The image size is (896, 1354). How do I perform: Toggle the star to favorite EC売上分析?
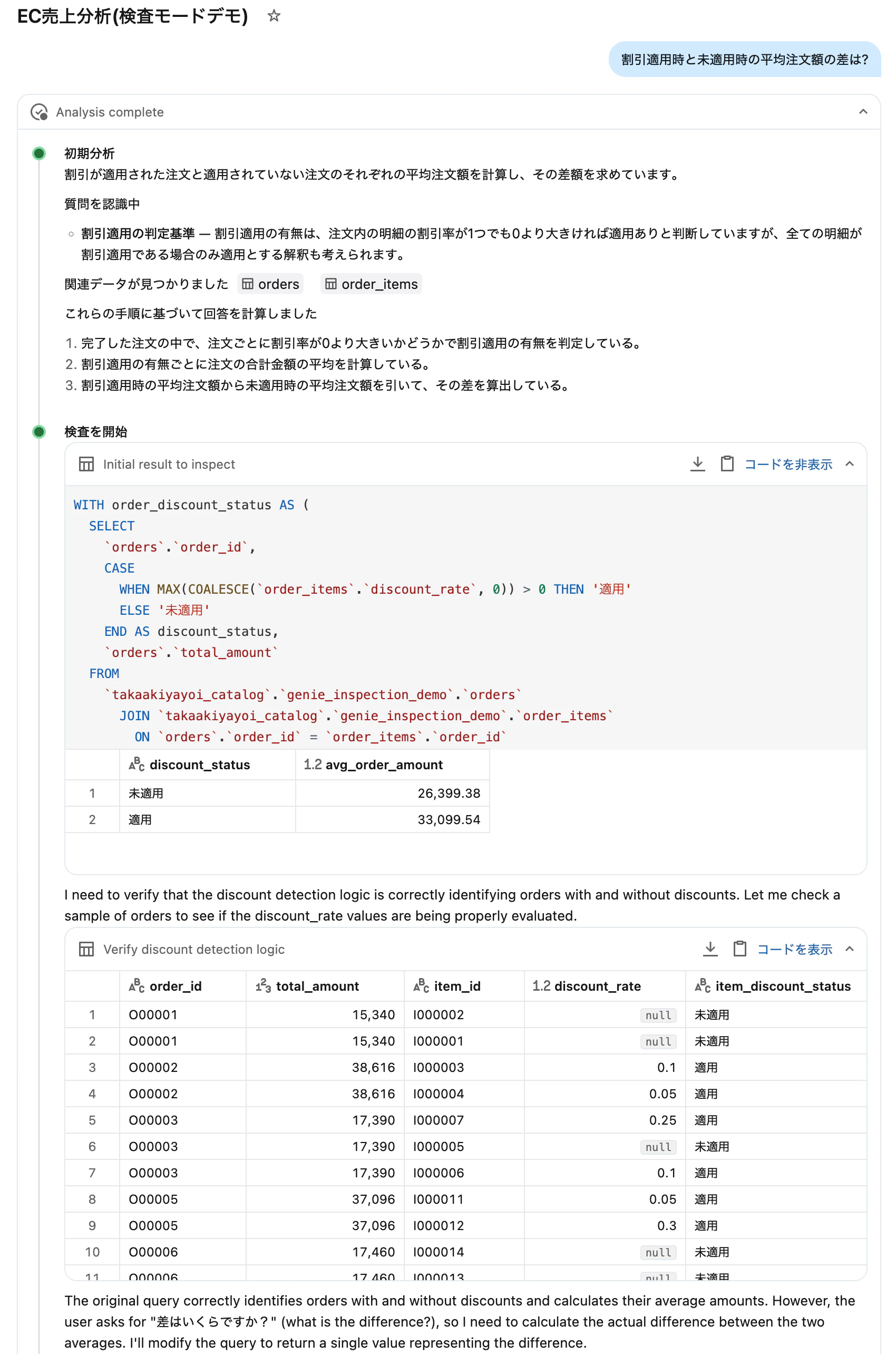click(x=274, y=16)
